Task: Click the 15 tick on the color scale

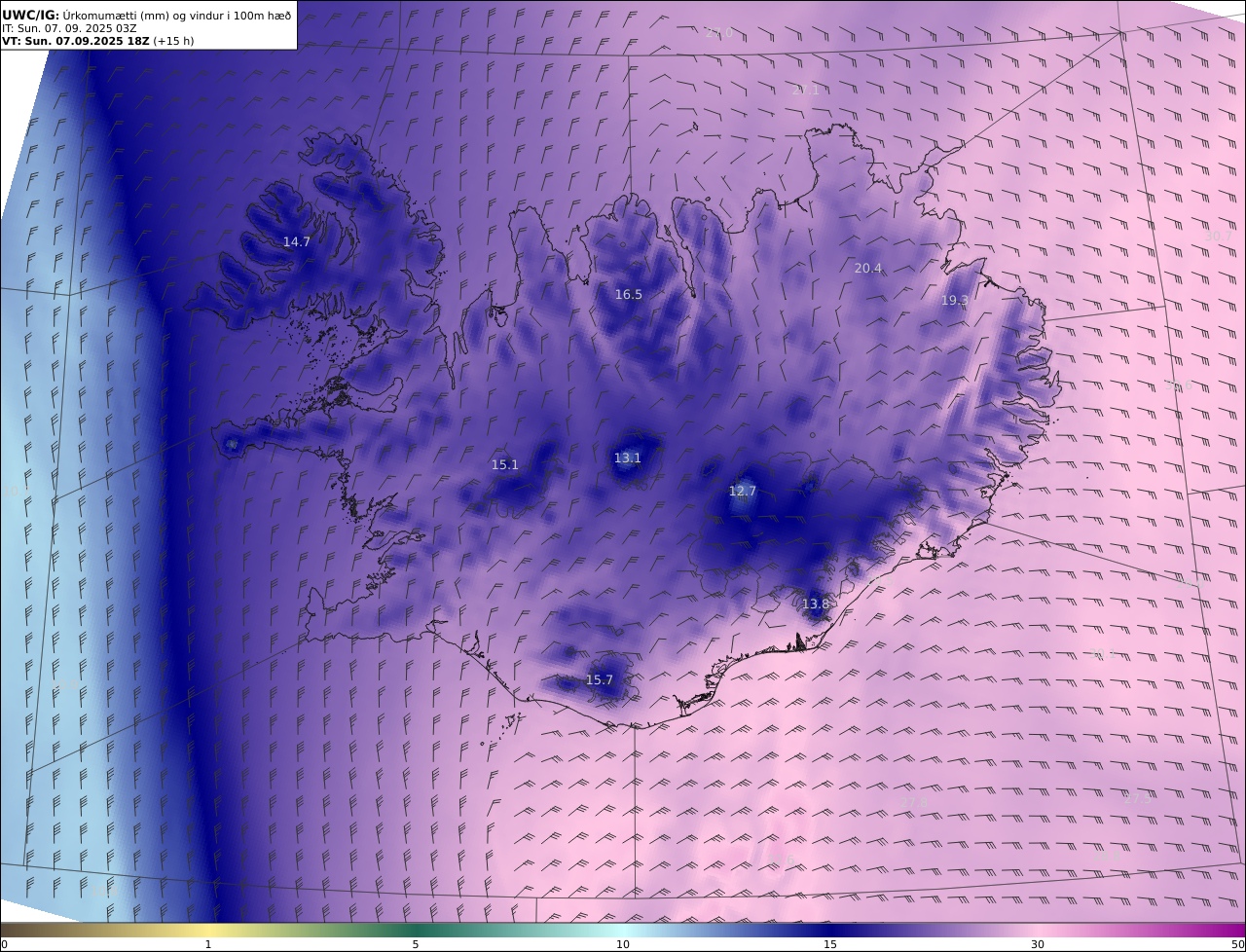Action: point(829,944)
